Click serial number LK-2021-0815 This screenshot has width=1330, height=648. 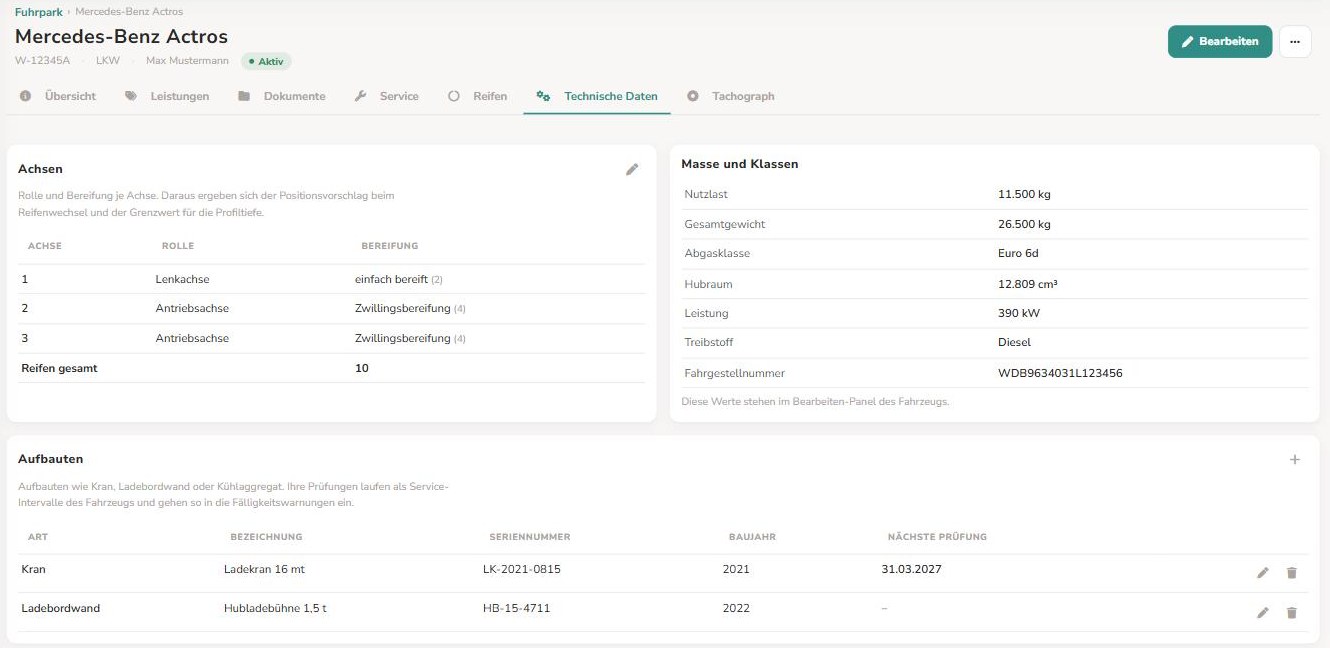(522, 569)
